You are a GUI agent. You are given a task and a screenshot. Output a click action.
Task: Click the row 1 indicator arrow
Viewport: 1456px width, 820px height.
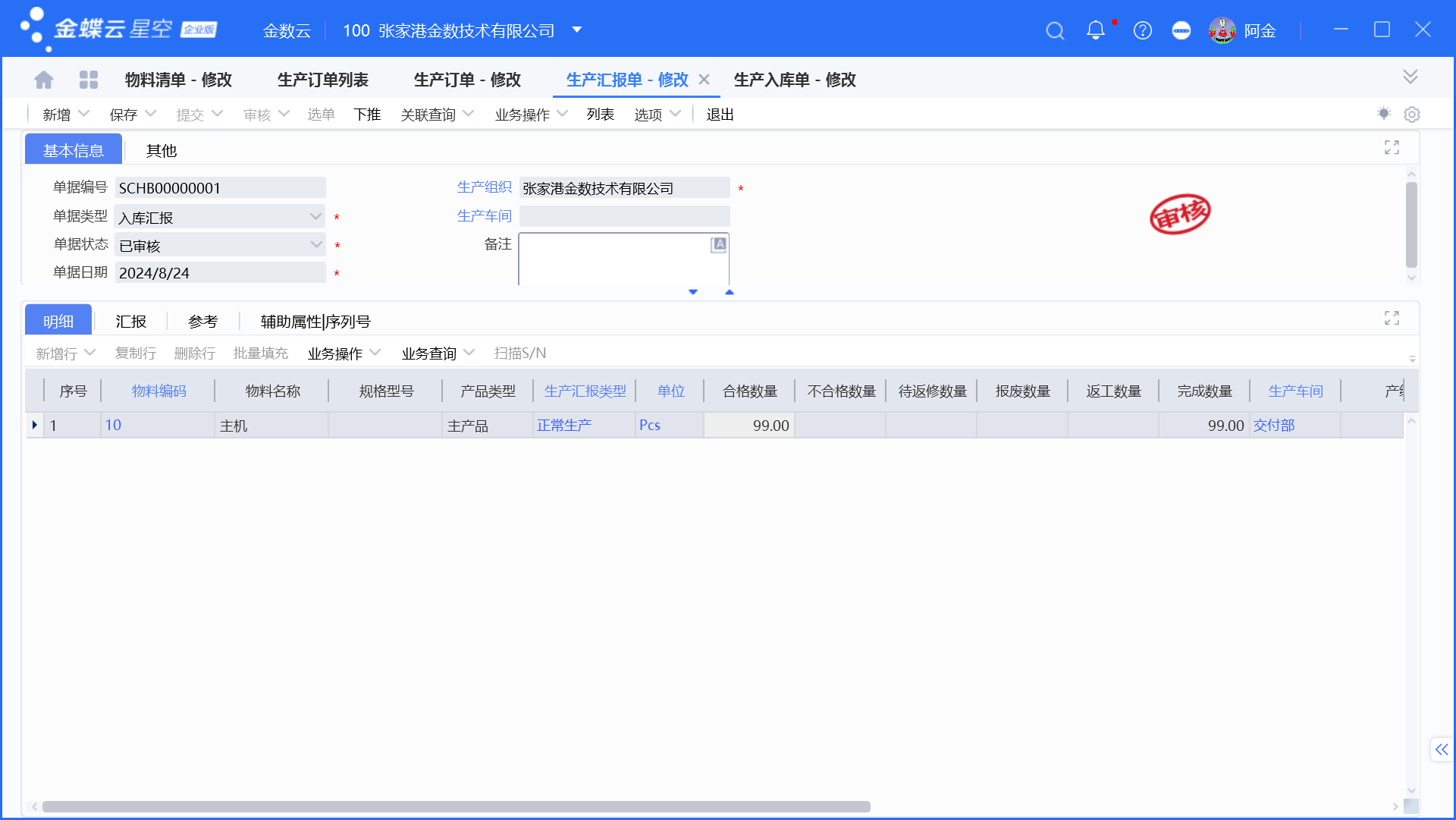coord(35,425)
